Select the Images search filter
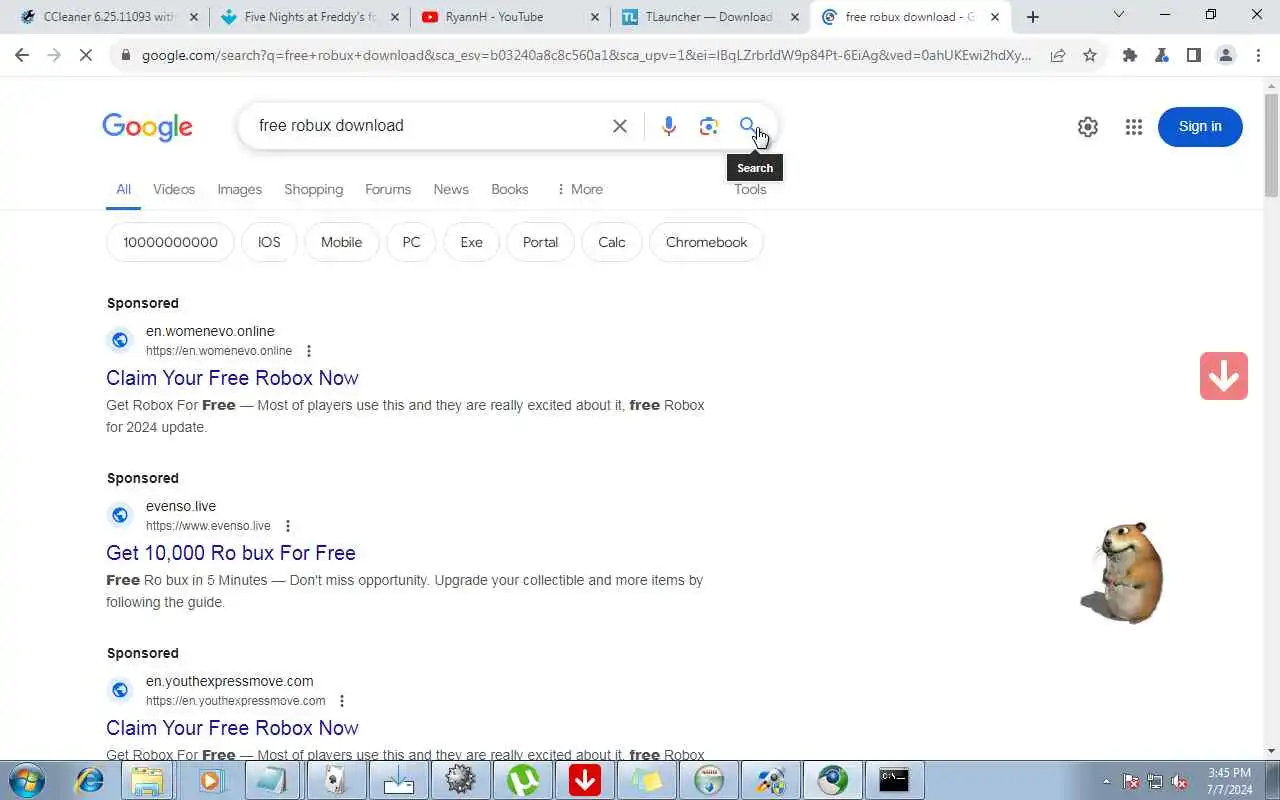 (x=240, y=189)
